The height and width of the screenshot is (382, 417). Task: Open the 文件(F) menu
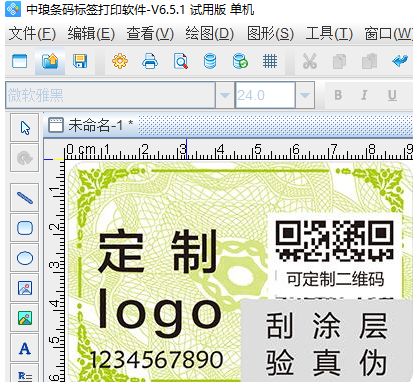pyautogui.click(x=32, y=34)
